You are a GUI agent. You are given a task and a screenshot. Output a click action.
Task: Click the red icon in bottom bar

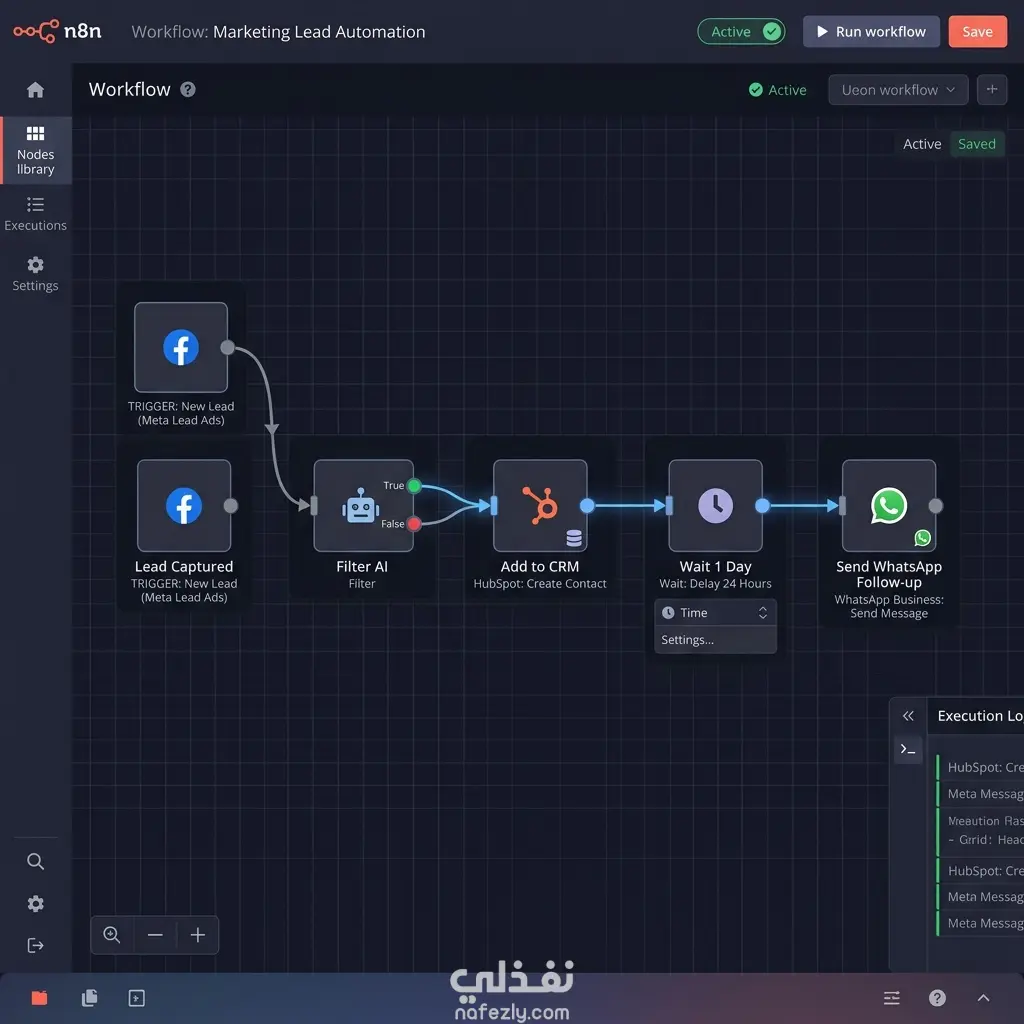[39, 997]
